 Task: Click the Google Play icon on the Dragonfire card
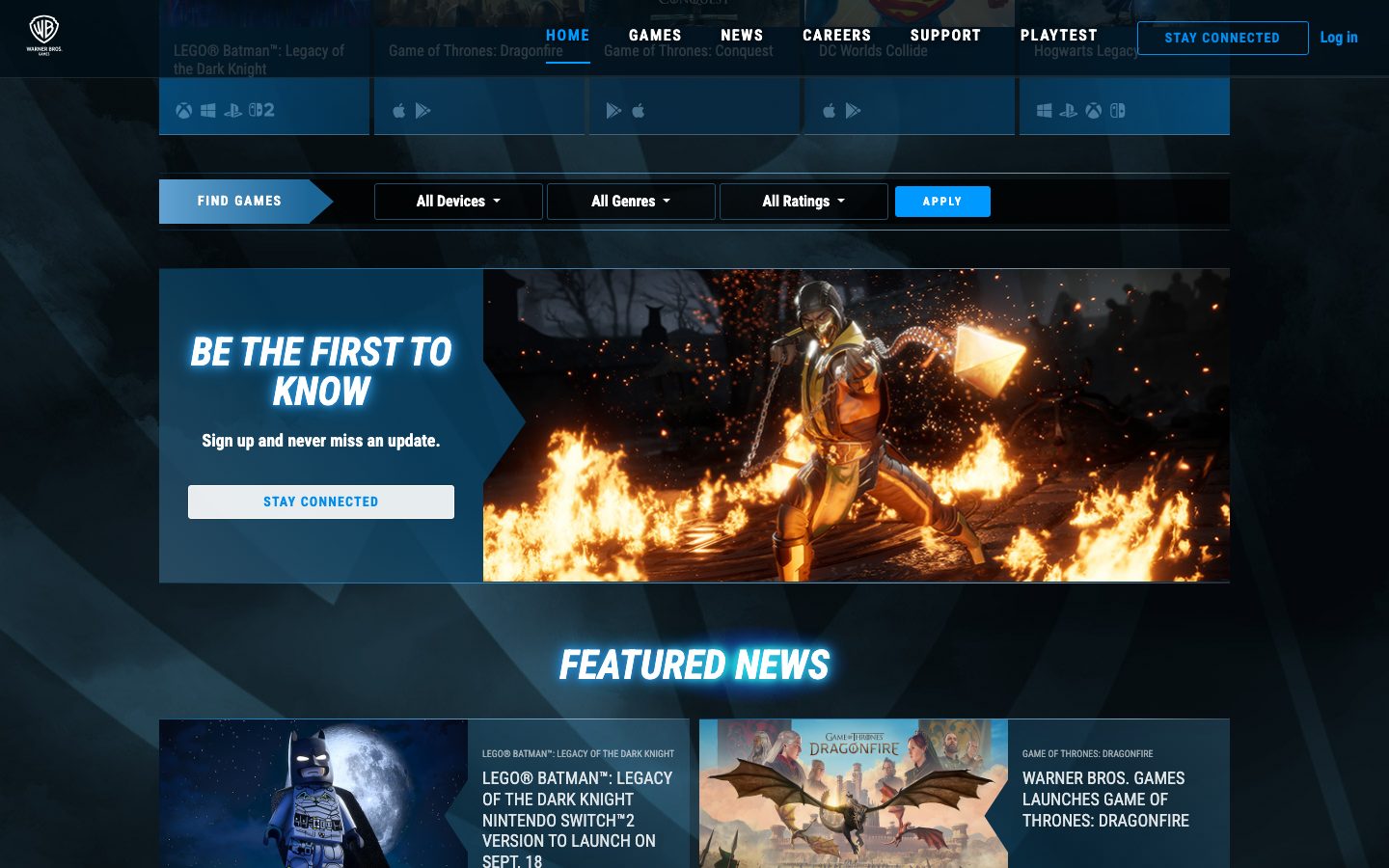[x=422, y=111]
